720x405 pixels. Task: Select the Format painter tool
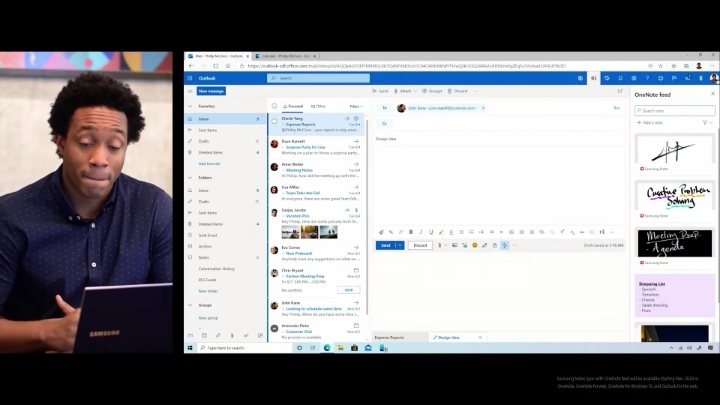(381, 232)
